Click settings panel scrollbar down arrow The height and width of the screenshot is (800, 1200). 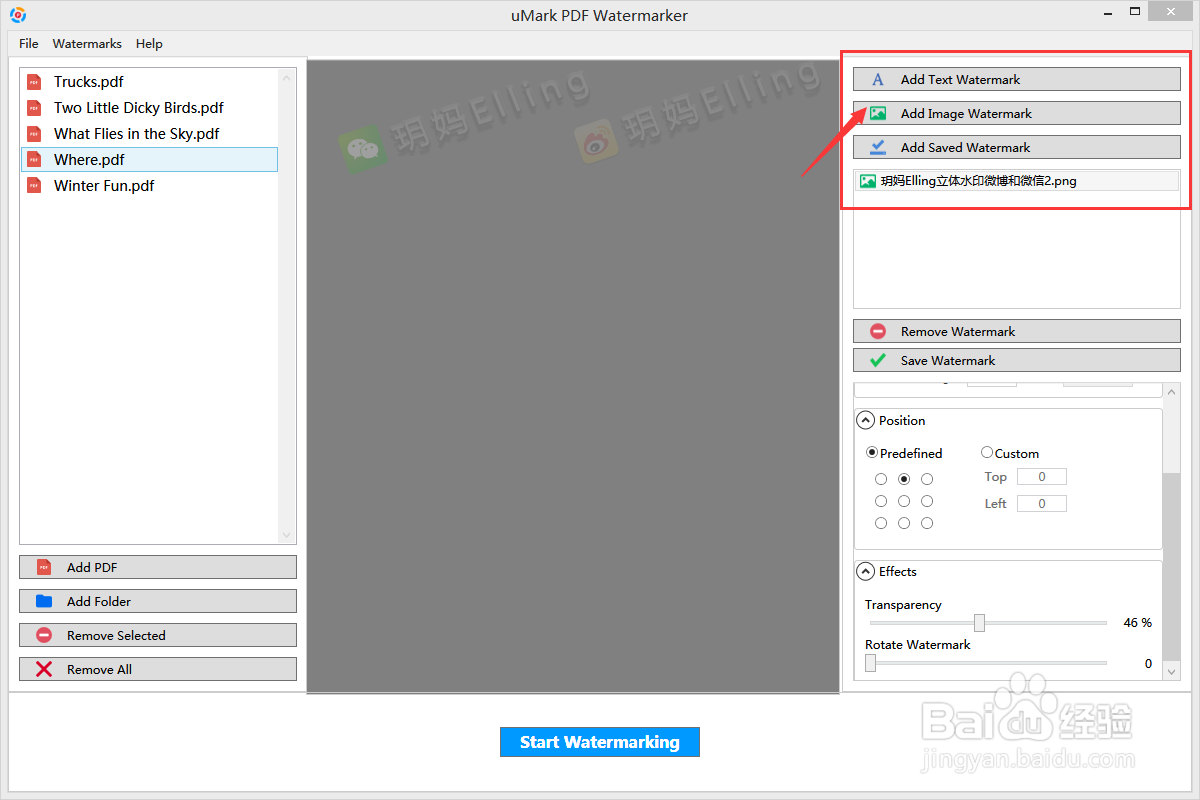(1173, 673)
